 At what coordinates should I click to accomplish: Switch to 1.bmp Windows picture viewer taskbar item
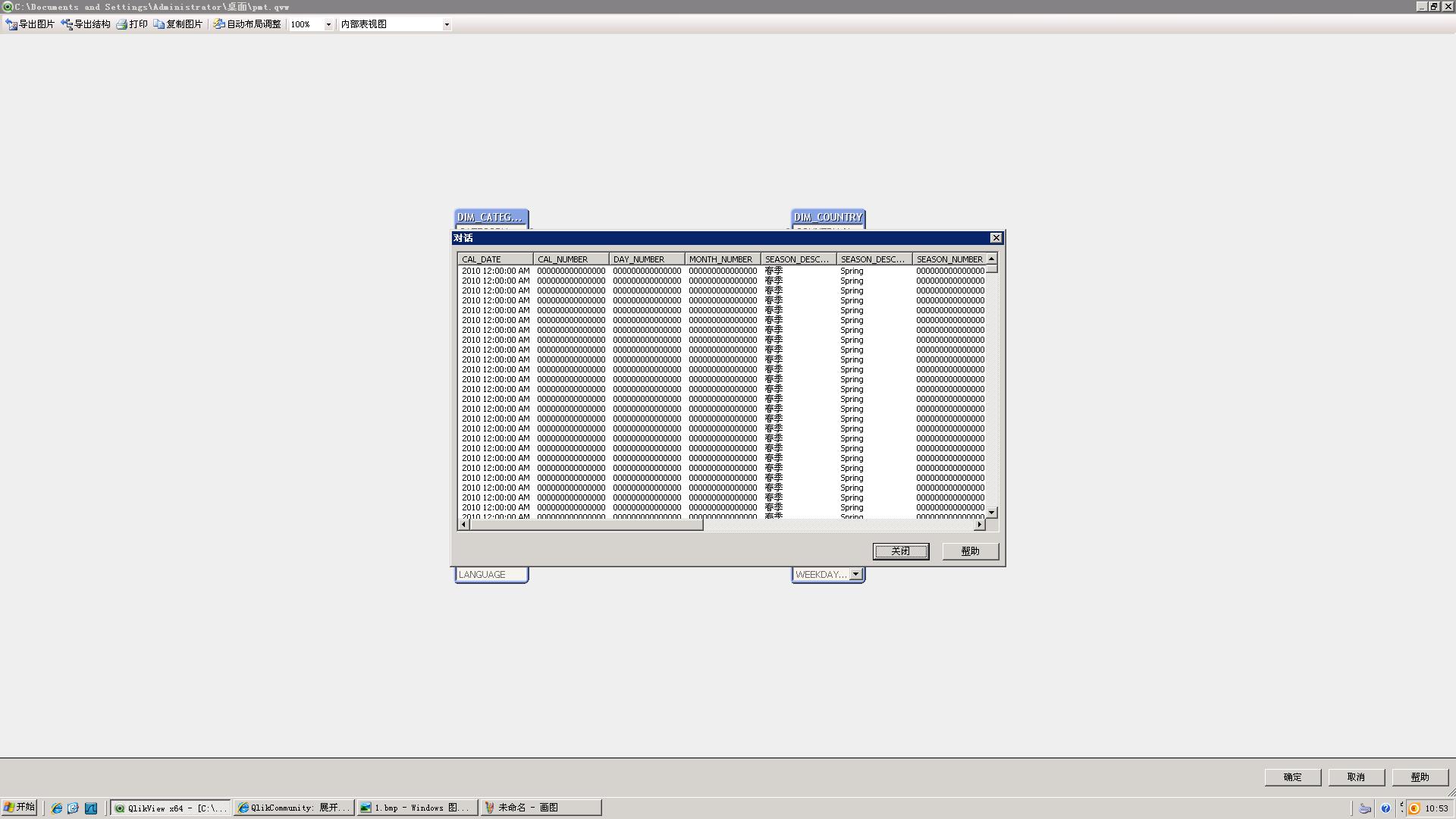(x=418, y=808)
